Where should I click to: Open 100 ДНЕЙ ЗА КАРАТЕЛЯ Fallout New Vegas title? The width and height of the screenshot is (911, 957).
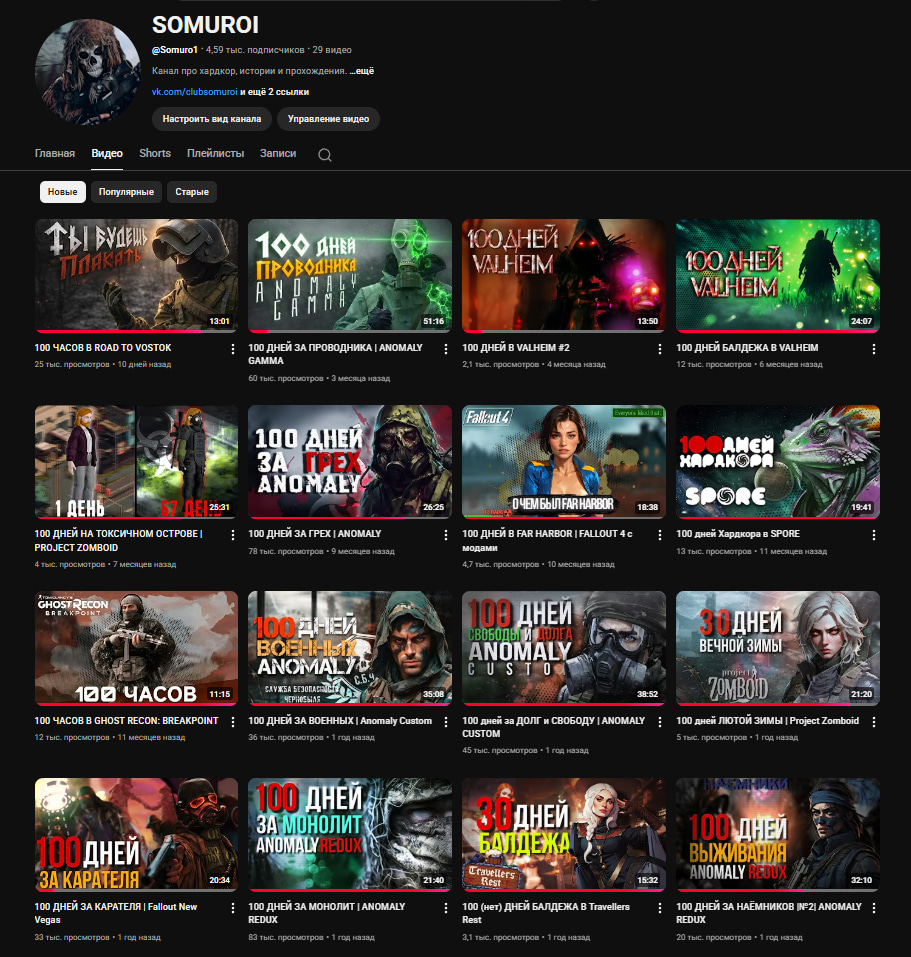(116, 913)
